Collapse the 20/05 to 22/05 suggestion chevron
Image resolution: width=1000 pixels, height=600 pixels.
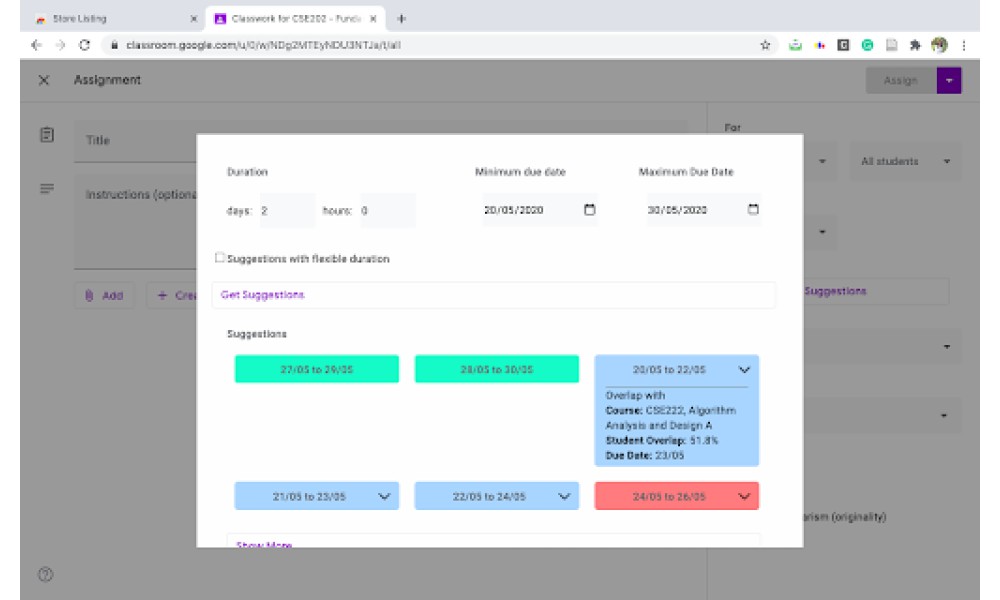click(x=744, y=369)
